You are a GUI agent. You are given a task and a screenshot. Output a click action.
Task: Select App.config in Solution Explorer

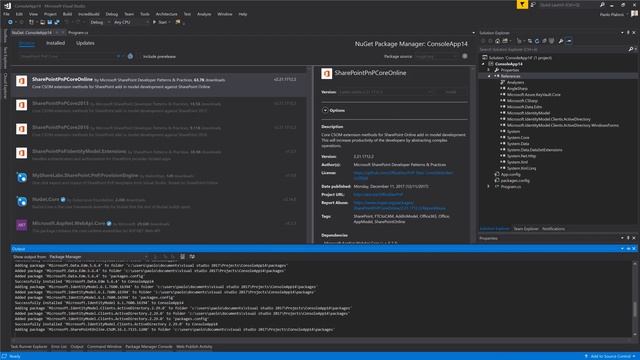click(x=510, y=174)
